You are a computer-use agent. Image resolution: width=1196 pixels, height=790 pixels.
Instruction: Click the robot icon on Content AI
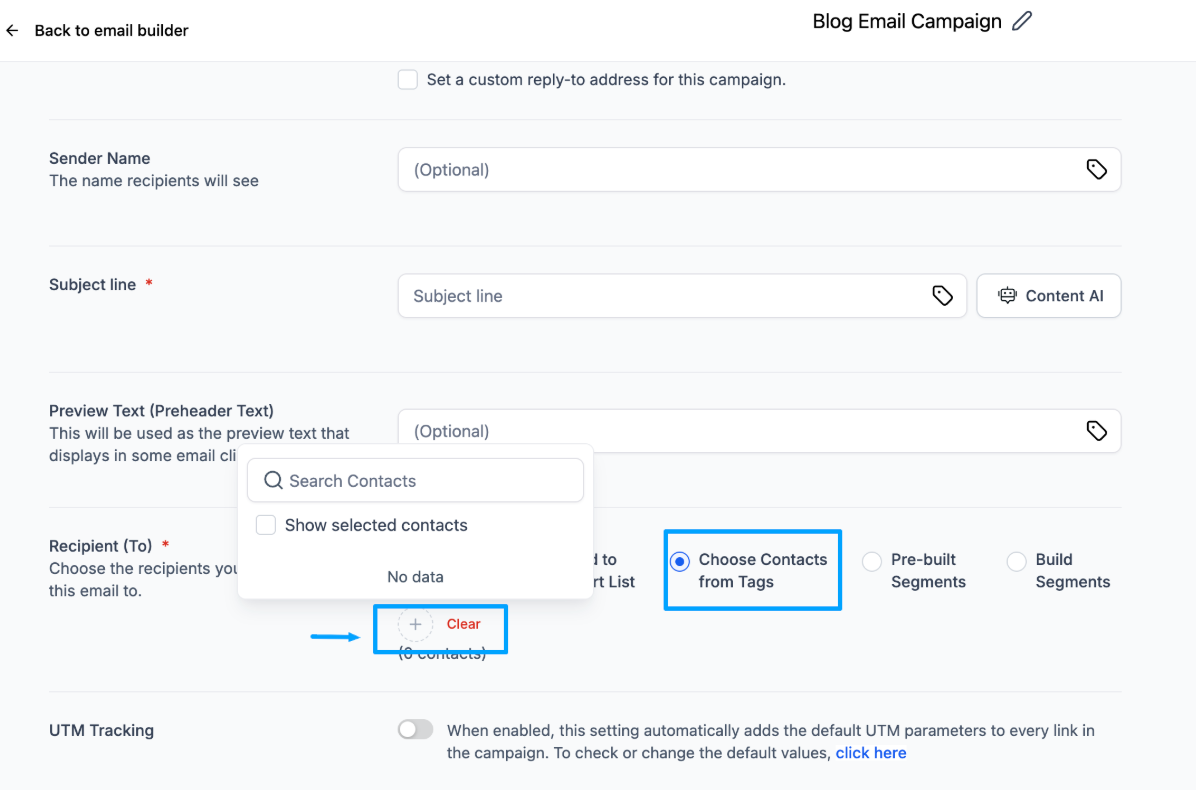[1007, 296]
